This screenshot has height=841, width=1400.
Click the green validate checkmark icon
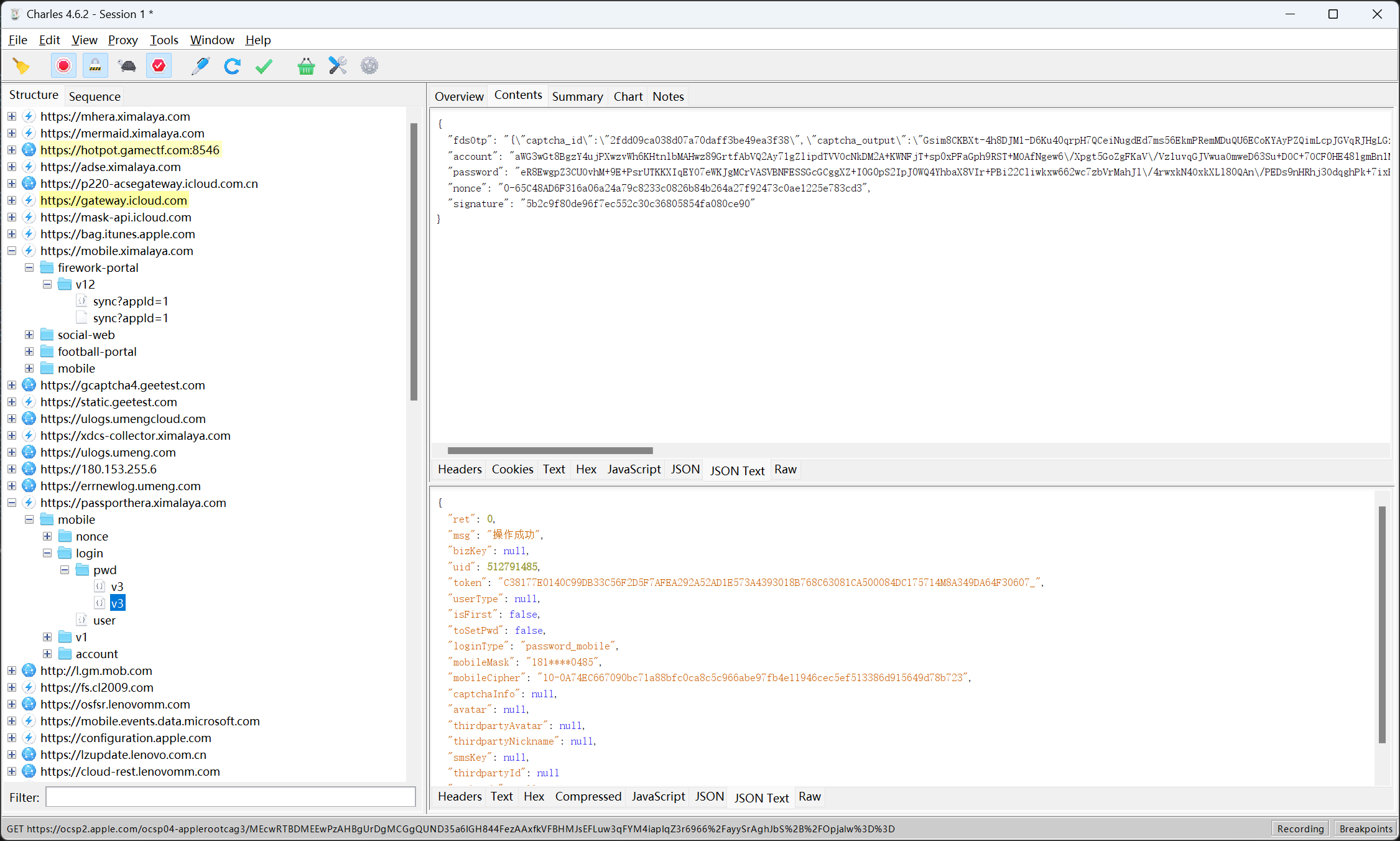pos(264,66)
